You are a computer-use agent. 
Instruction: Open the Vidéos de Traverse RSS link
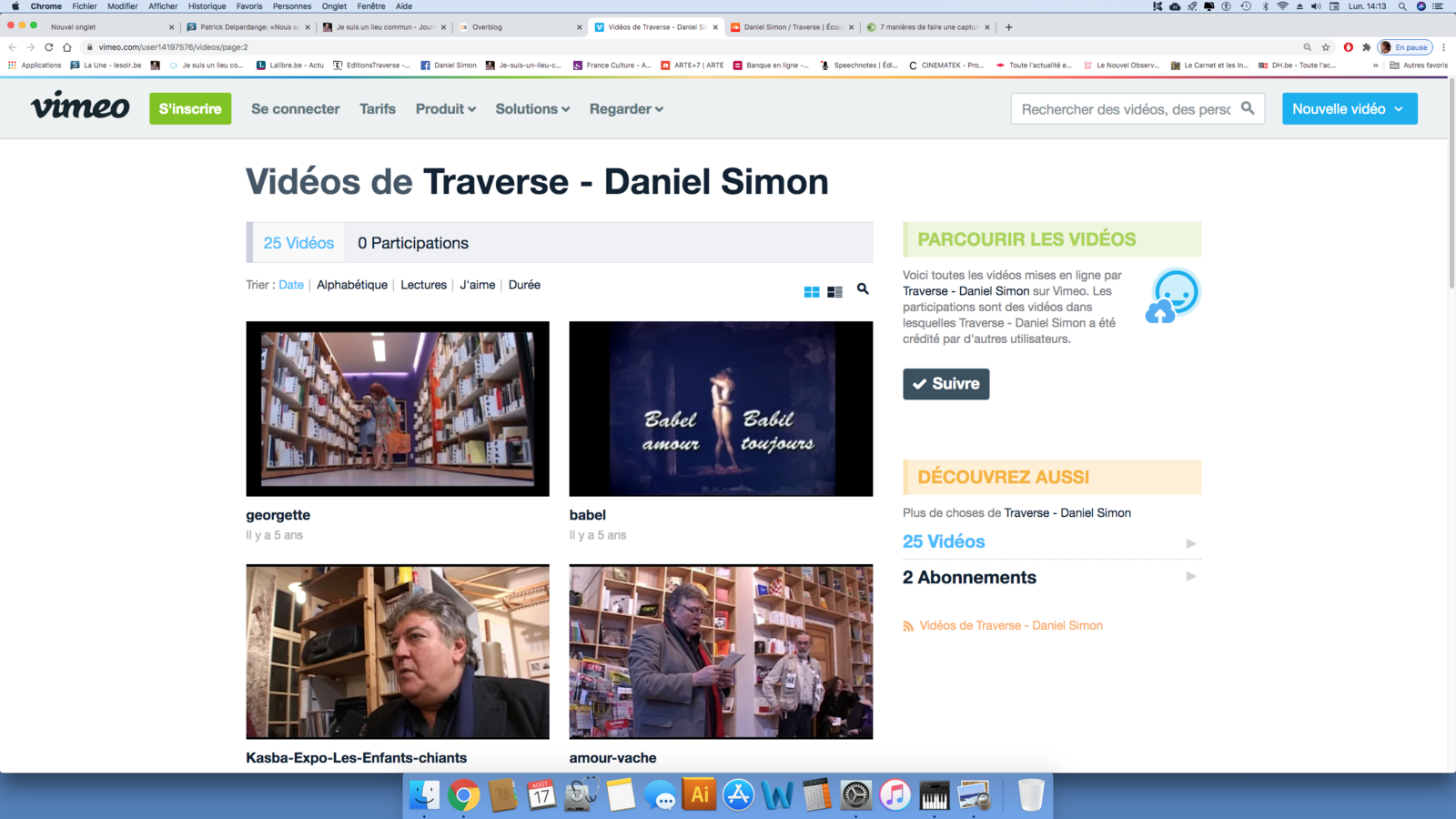tap(1011, 625)
